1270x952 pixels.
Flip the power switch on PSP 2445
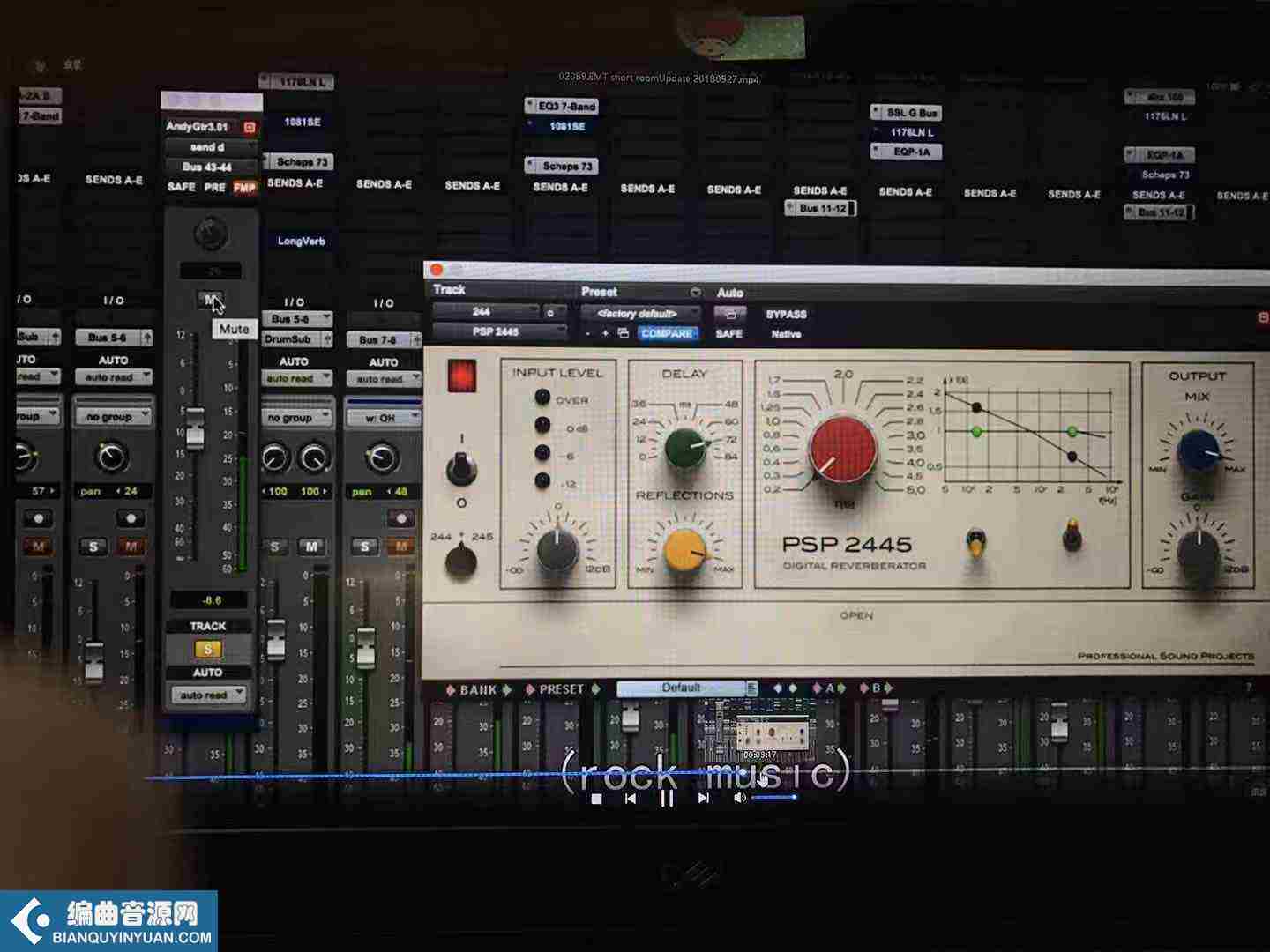click(x=460, y=467)
